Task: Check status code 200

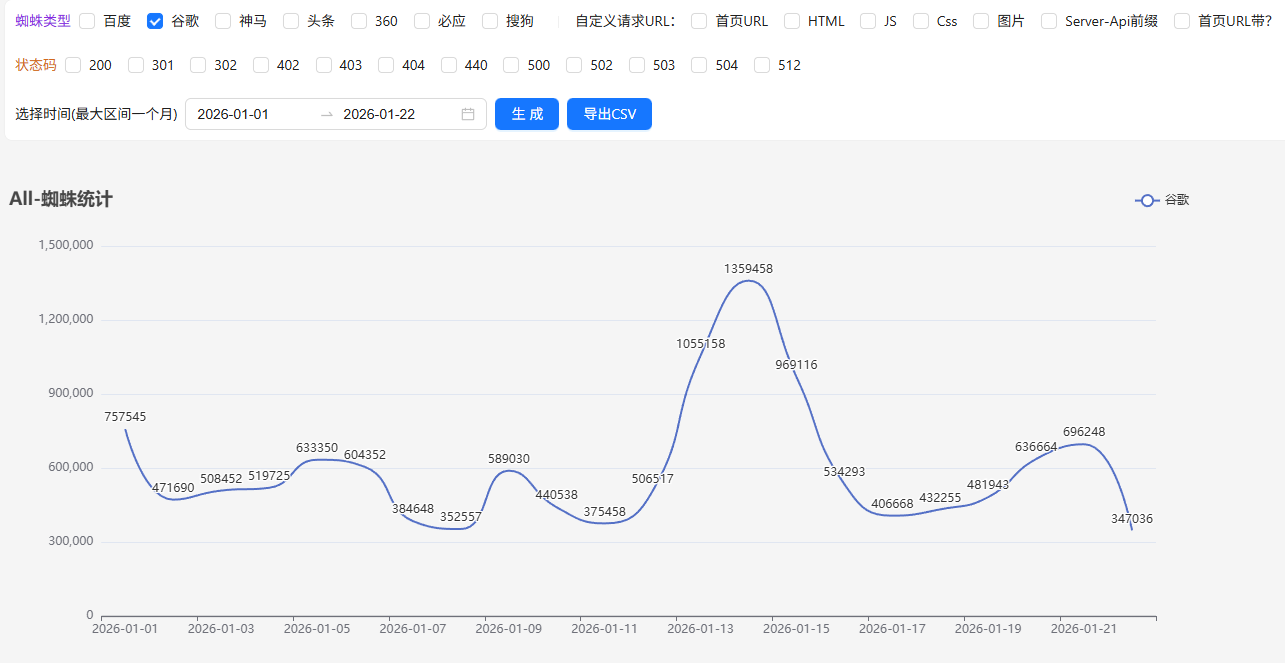Action: tap(72, 65)
